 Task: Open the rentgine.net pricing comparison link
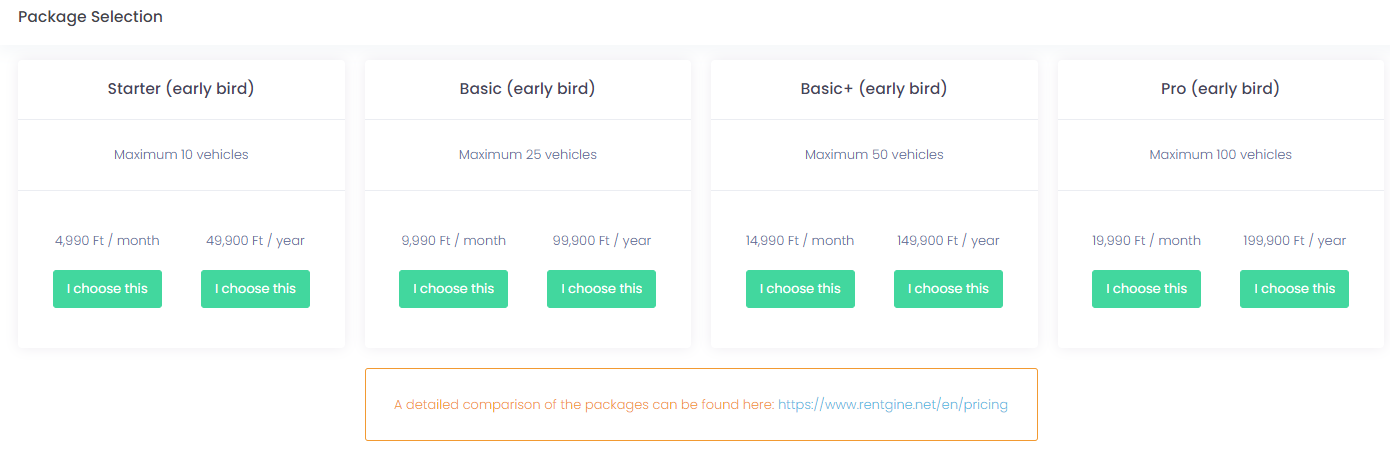click(x=893, y=405)
